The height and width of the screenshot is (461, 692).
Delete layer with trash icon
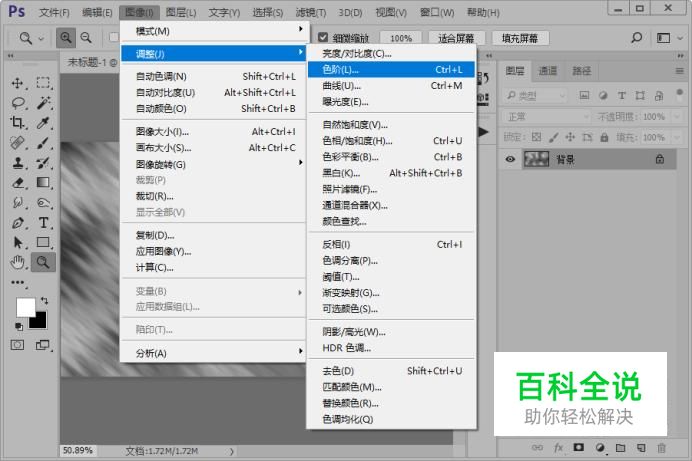coord(661,448)
